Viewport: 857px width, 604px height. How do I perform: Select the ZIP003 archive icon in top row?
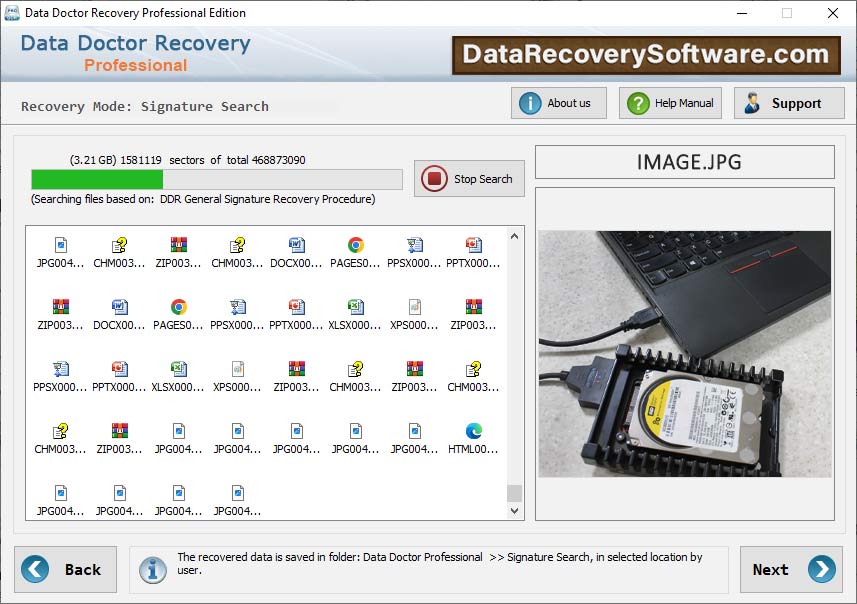click(178, 243)
